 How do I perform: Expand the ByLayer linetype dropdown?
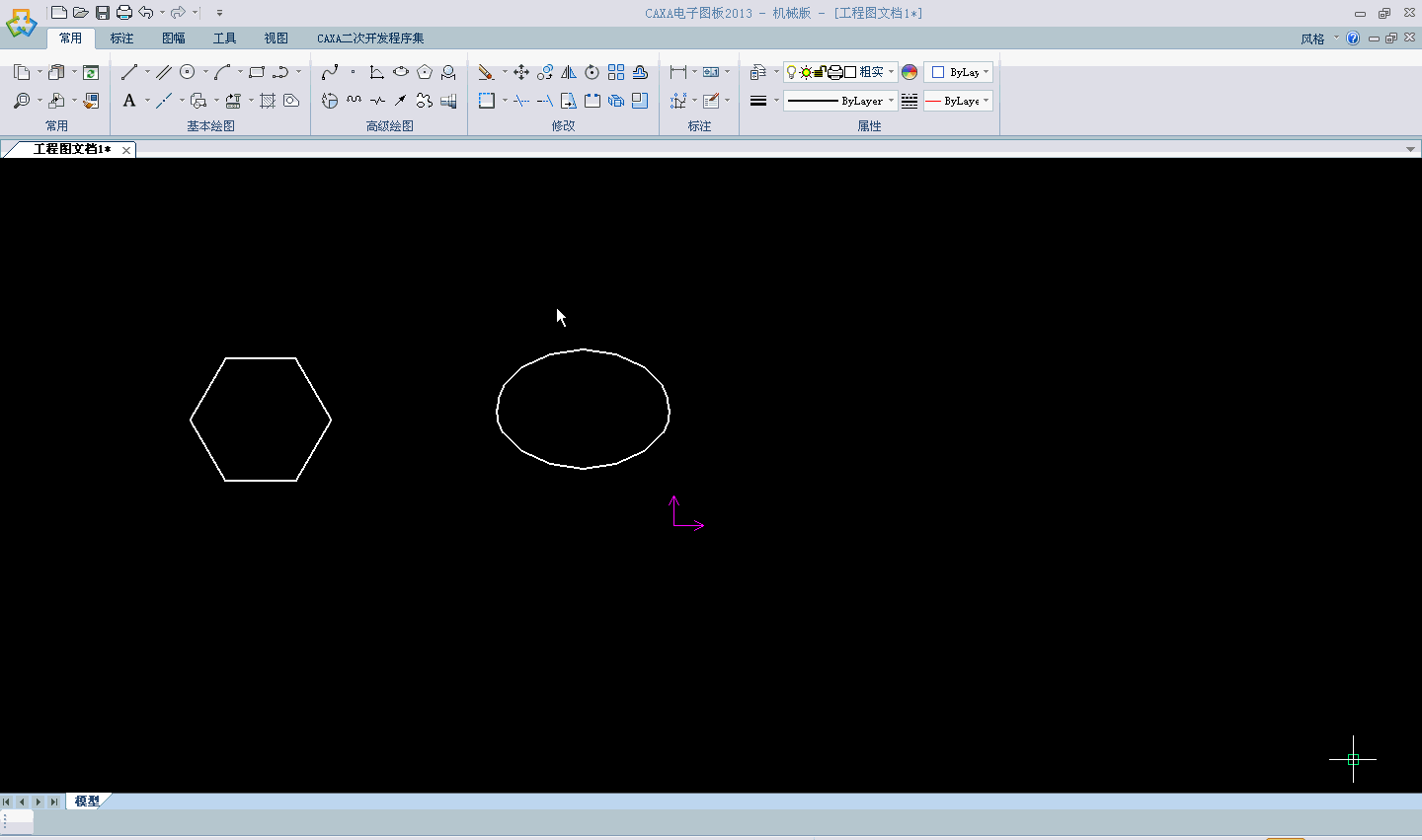click(891, 101)
